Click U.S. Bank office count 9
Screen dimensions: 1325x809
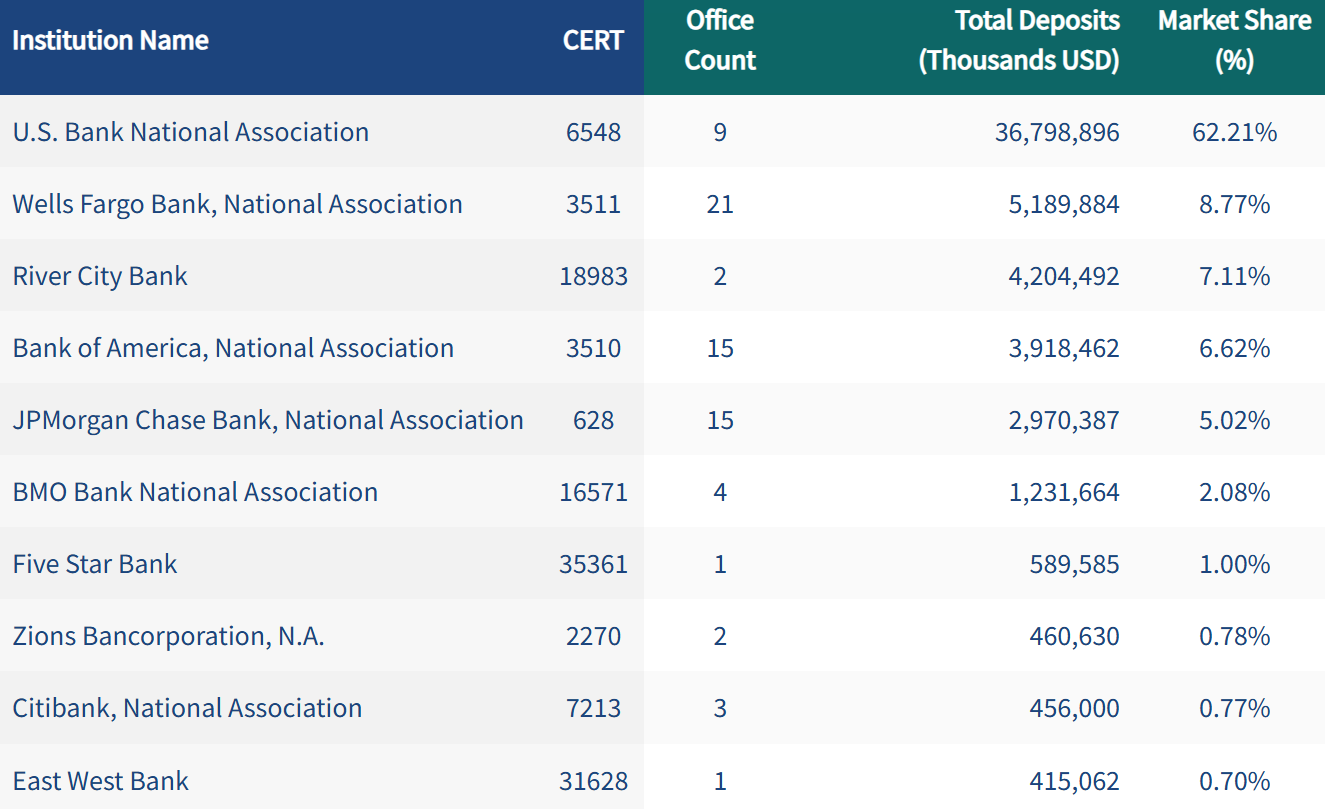[720, 132]
